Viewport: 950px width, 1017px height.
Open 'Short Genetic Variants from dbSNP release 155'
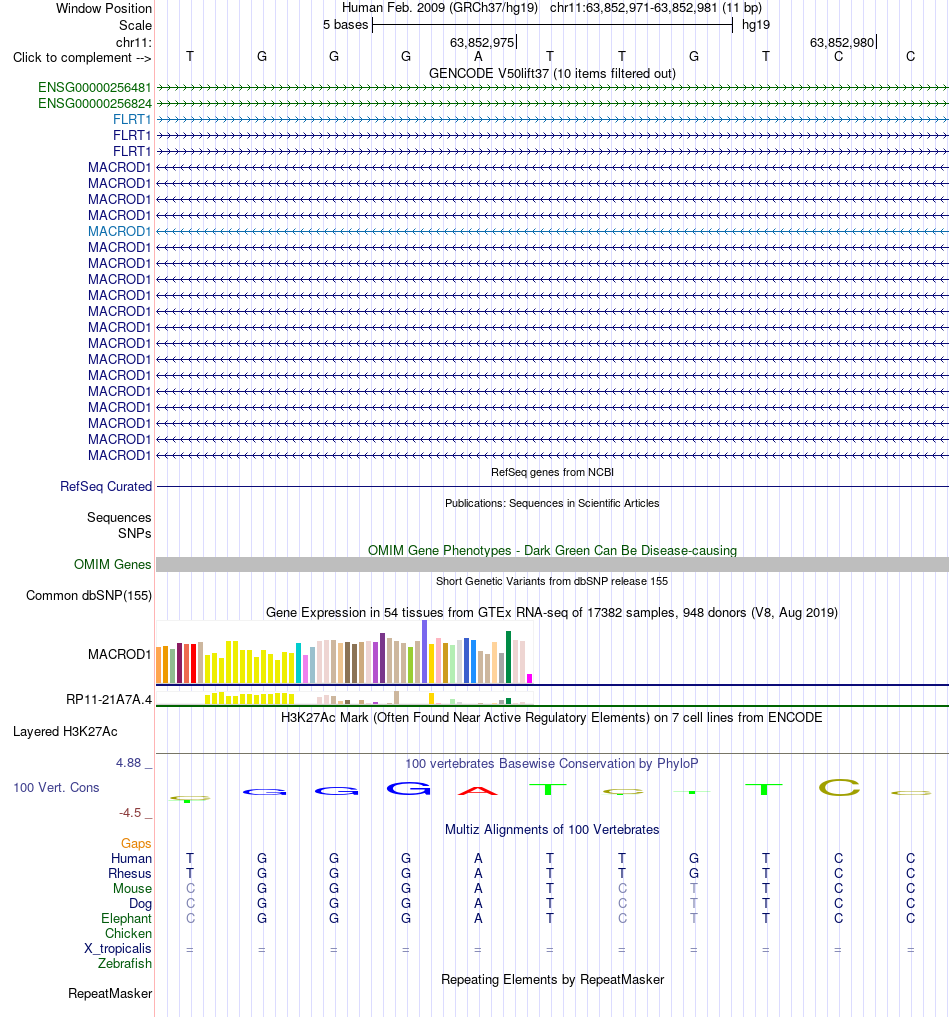(x=552, y=581)
